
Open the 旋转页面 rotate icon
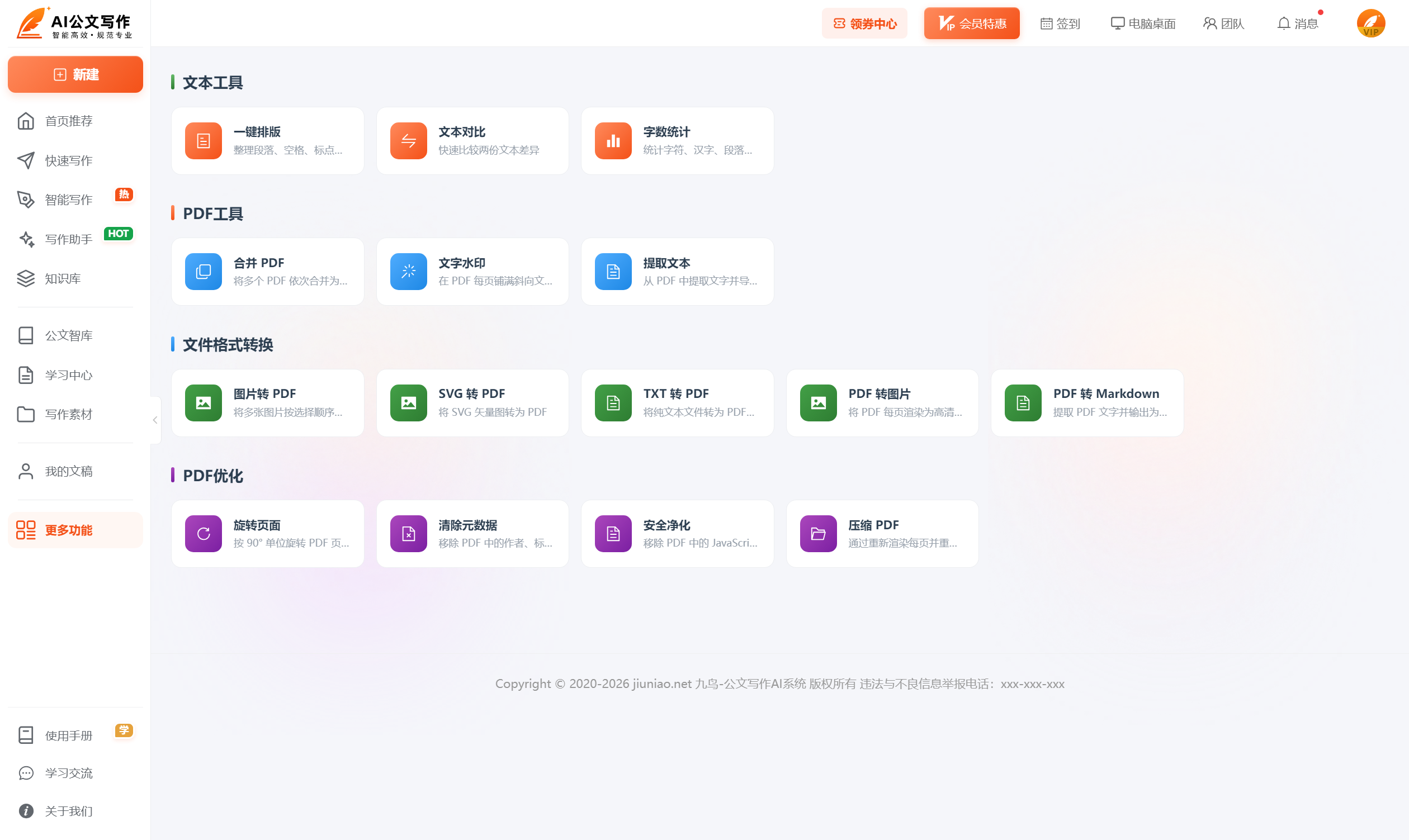click(x=204, y=534)
